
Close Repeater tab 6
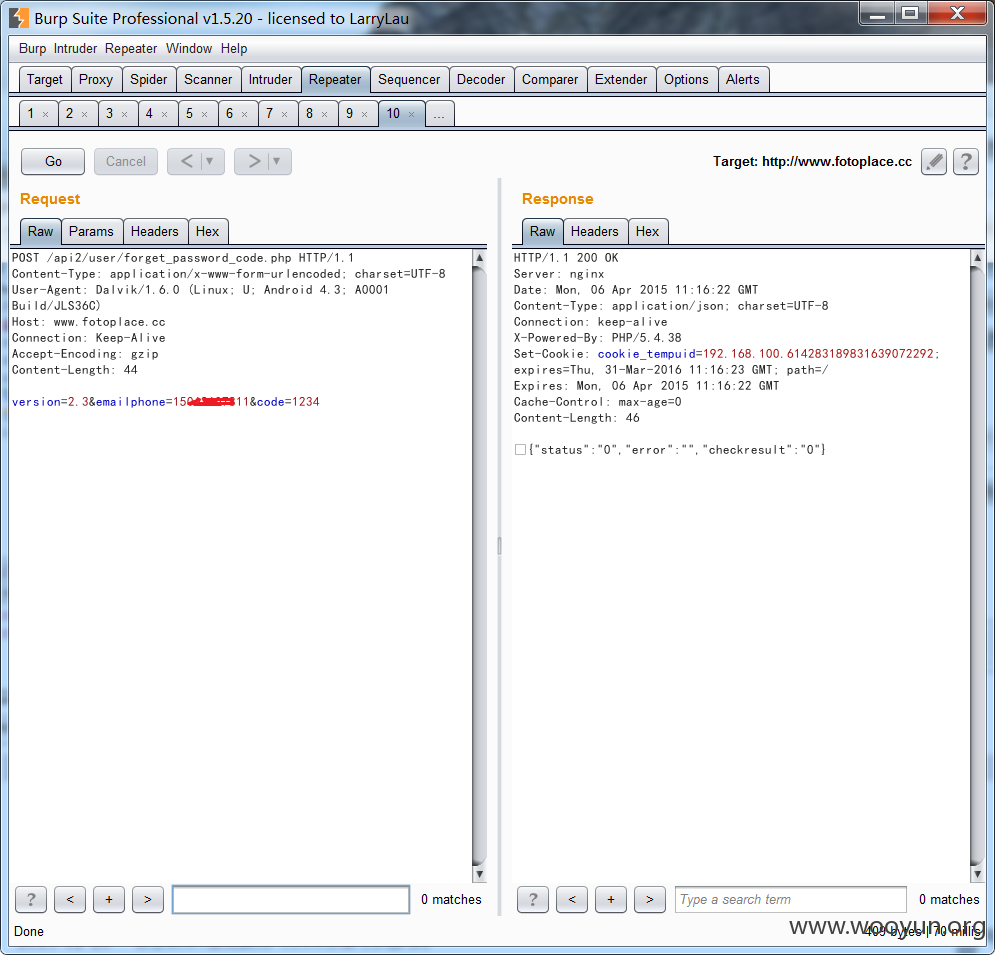[244, 115]
